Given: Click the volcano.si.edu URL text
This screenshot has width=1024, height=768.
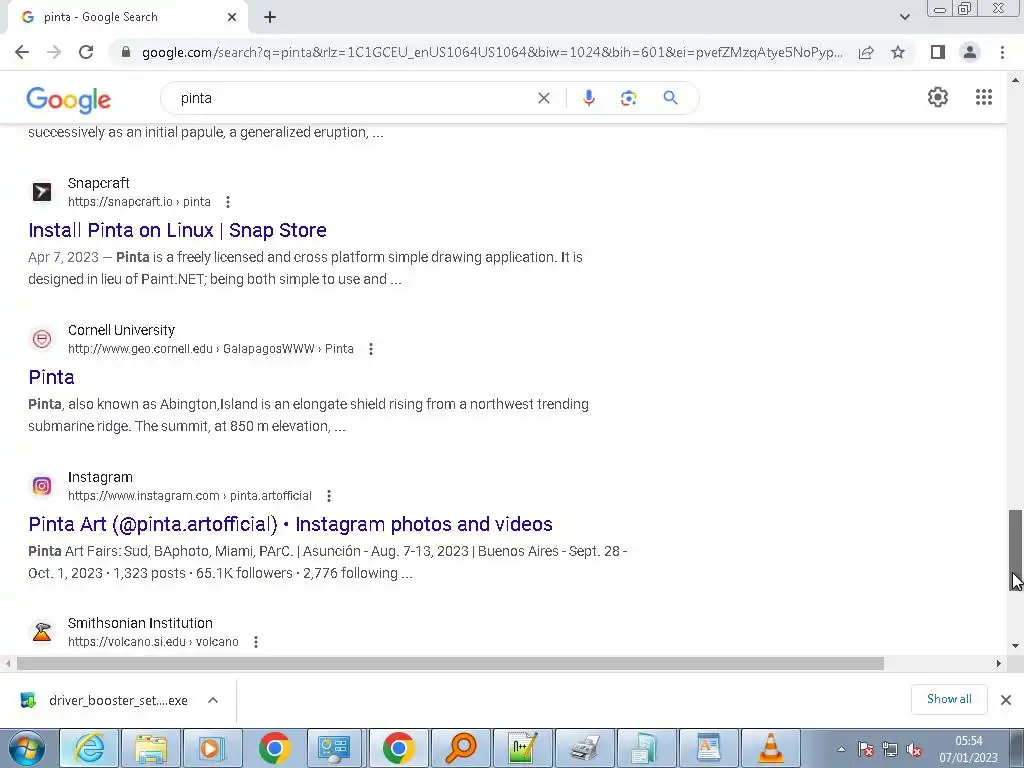Looking at the screenshot, I should coord(153,642).
